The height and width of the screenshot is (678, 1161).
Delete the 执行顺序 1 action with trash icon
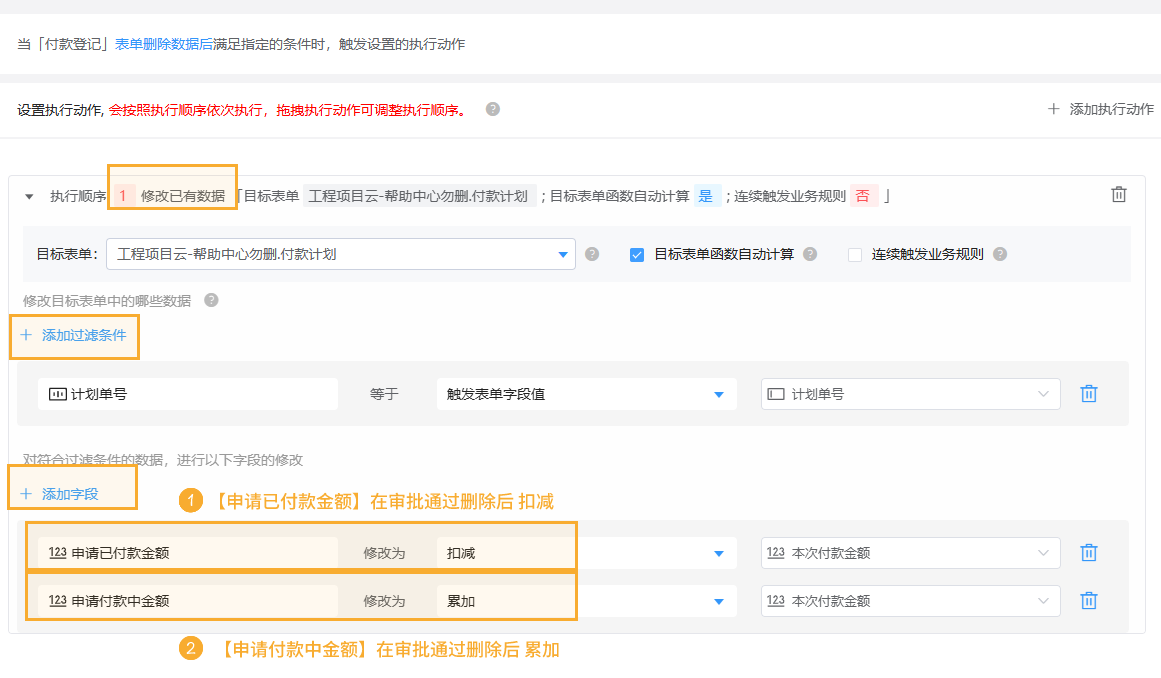point(1119,195)
